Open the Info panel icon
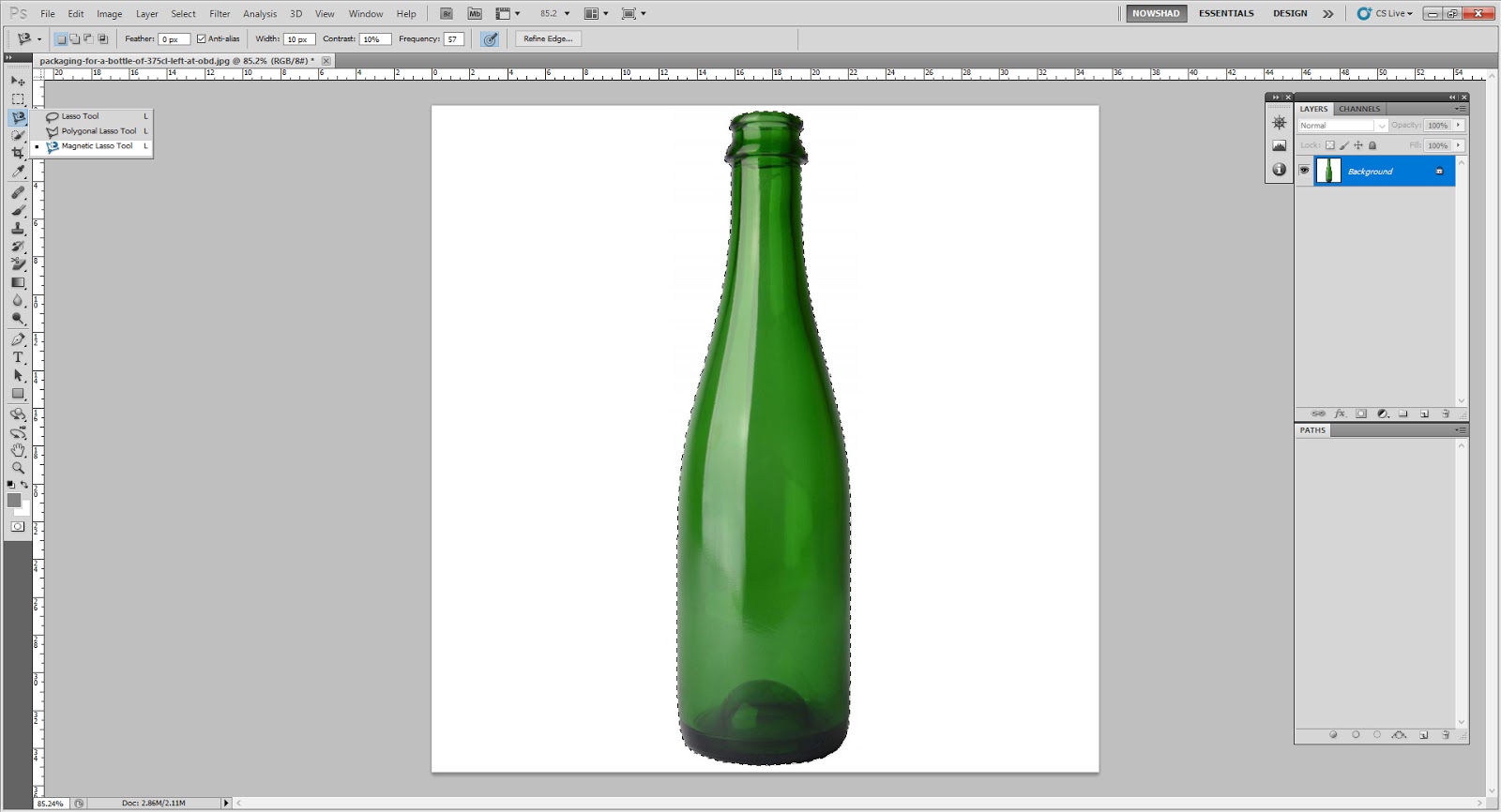 coord(1279,169)
